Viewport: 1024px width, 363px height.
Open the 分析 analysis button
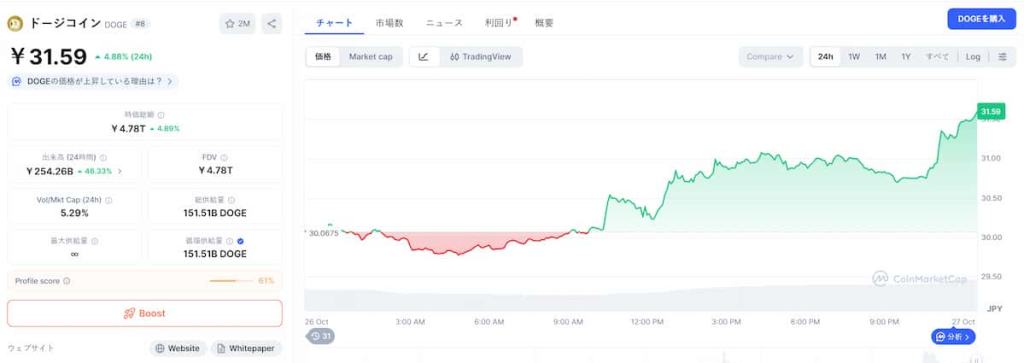tap(953, 337)
